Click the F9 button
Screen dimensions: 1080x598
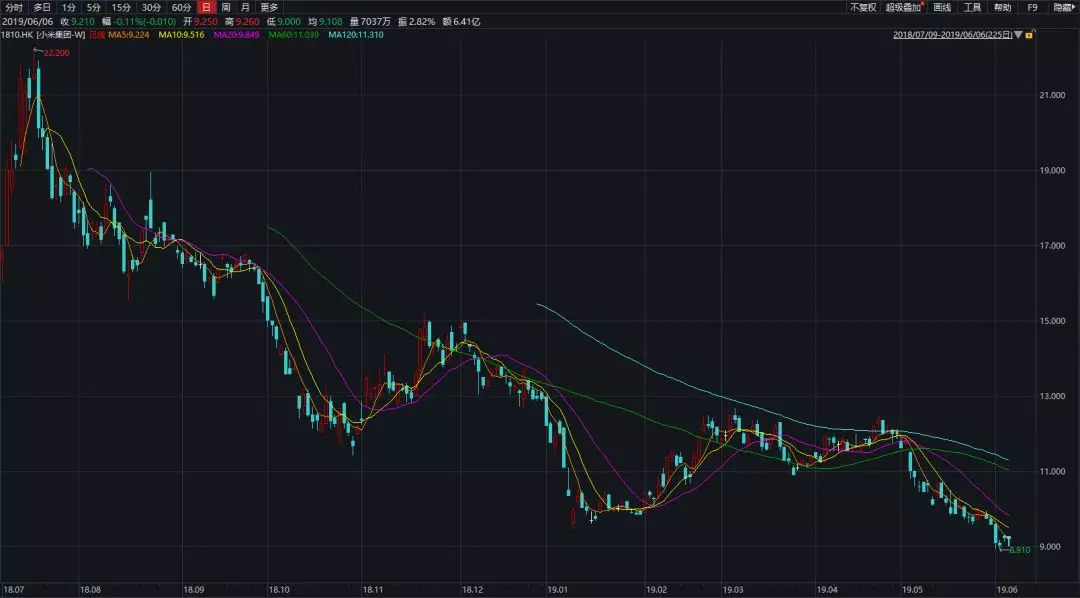click(x=1033, y=7)
